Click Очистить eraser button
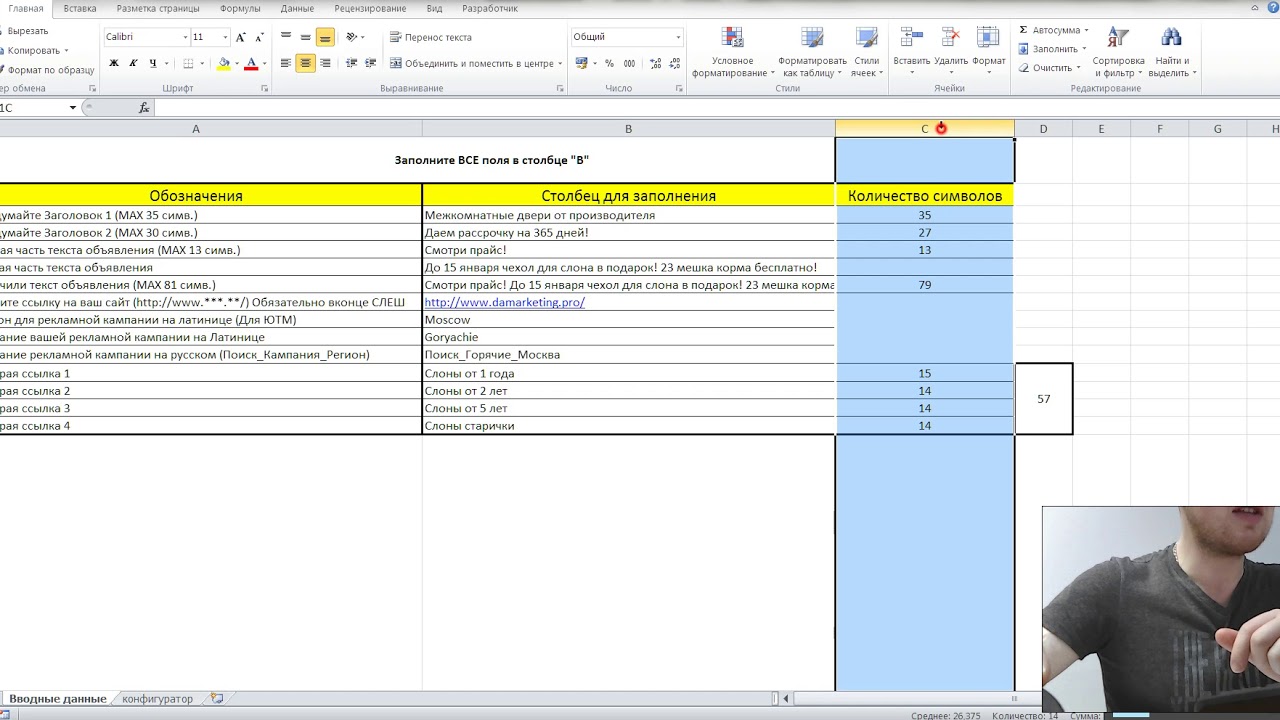Viewport: 1280px width, 720px height. 1049,68
